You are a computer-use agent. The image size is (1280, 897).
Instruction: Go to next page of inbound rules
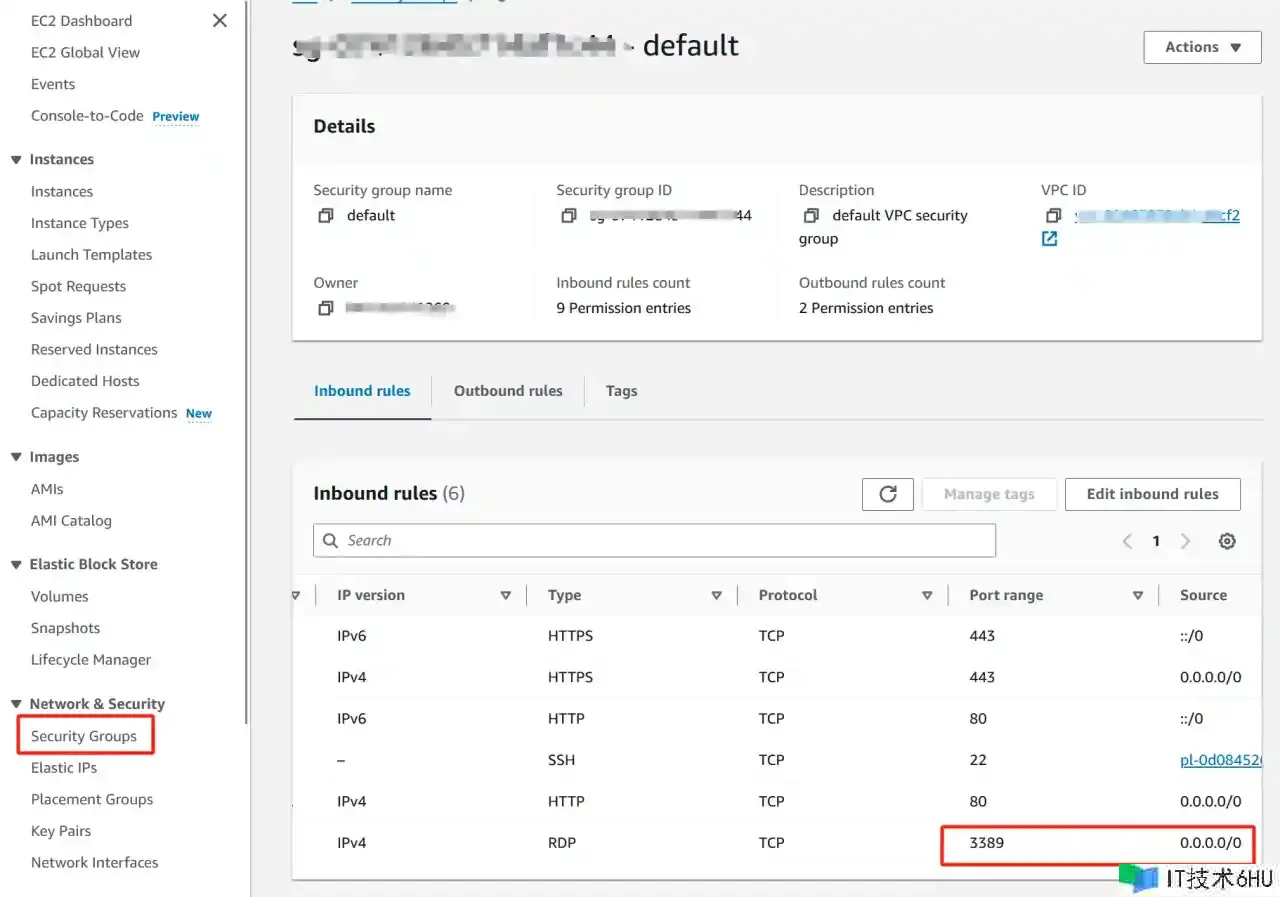pyautogui.click(x=1186, y=541)
